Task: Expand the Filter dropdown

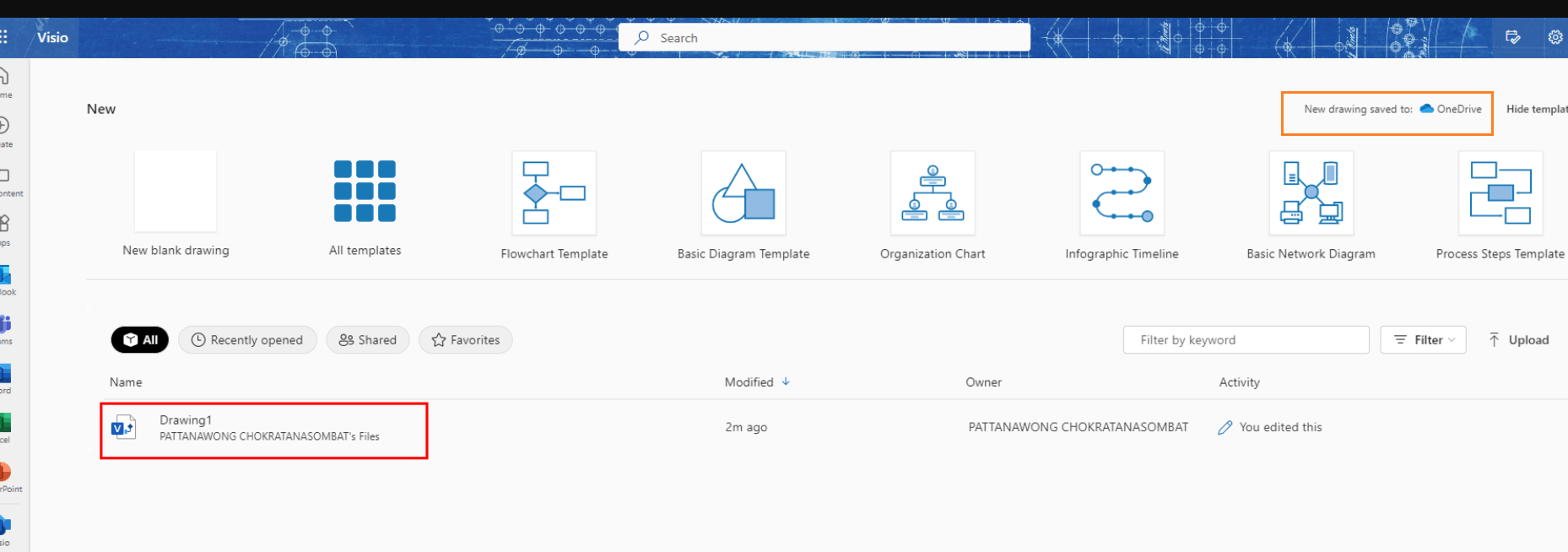Action: [1423, 340]
